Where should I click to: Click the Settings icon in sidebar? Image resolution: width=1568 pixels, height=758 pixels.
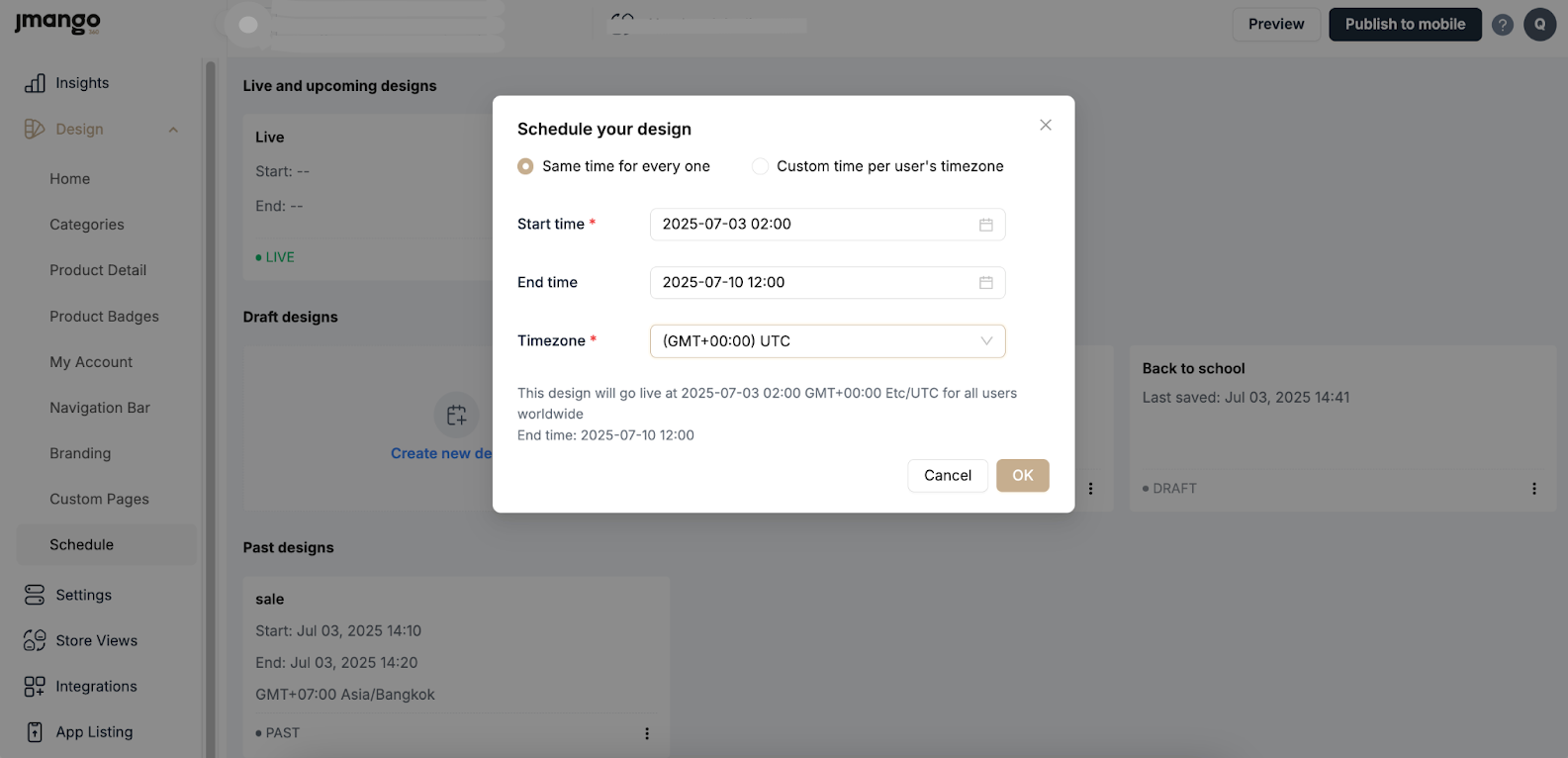[x=35, y=595]
